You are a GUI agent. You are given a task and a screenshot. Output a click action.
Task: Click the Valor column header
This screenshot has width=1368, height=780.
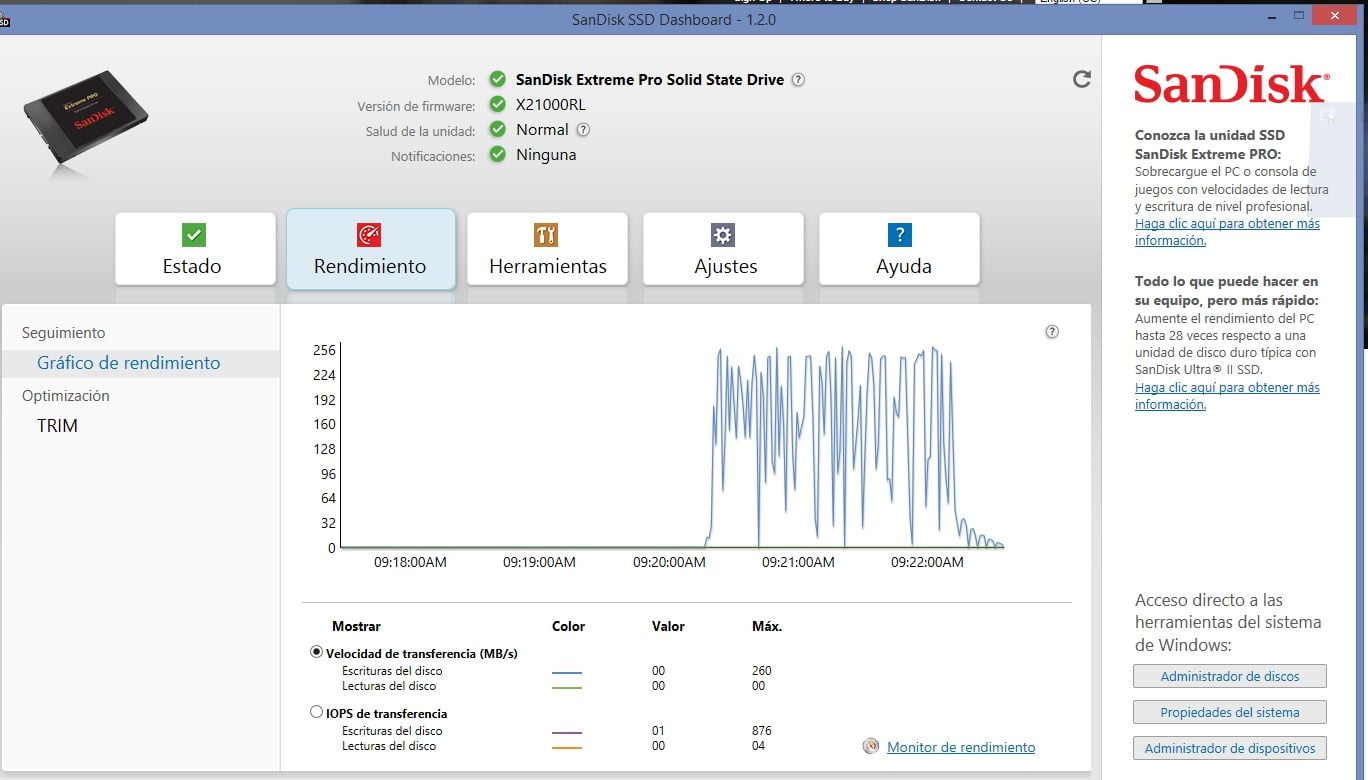click(x=668, y=626)
